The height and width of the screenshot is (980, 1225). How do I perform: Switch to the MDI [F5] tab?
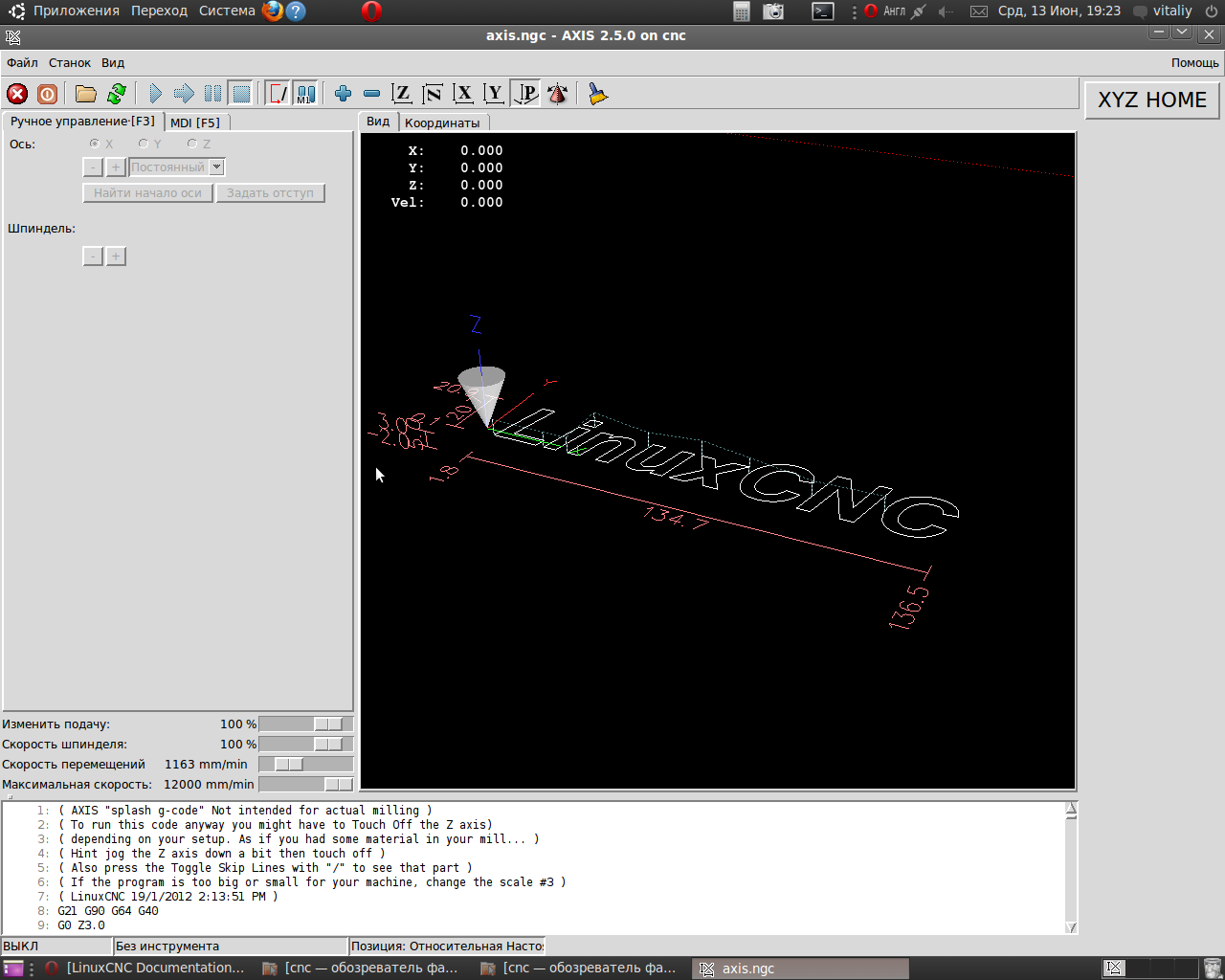tap(195, 122)
